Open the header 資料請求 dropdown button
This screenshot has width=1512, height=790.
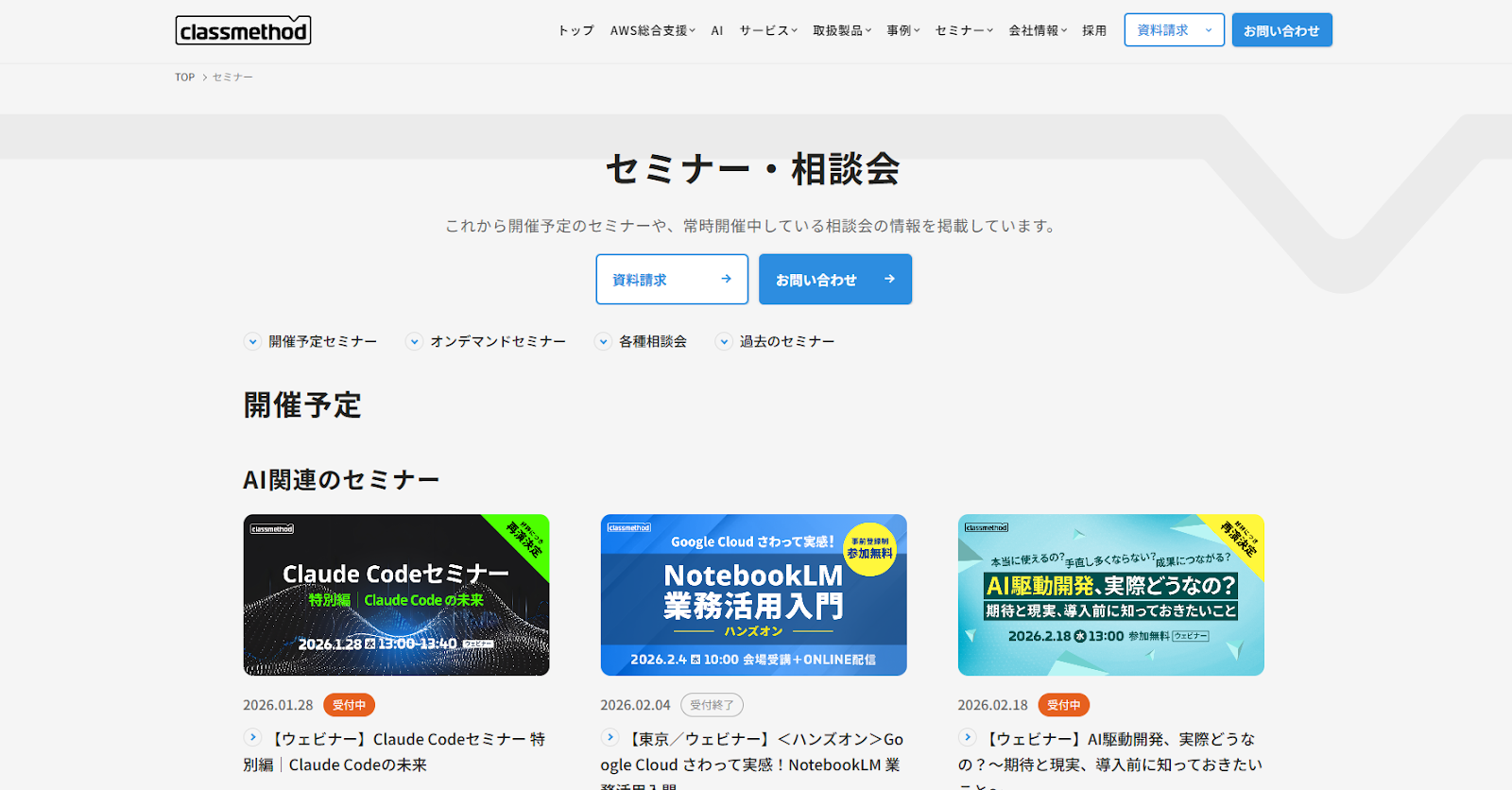(x=1174, y=30)
